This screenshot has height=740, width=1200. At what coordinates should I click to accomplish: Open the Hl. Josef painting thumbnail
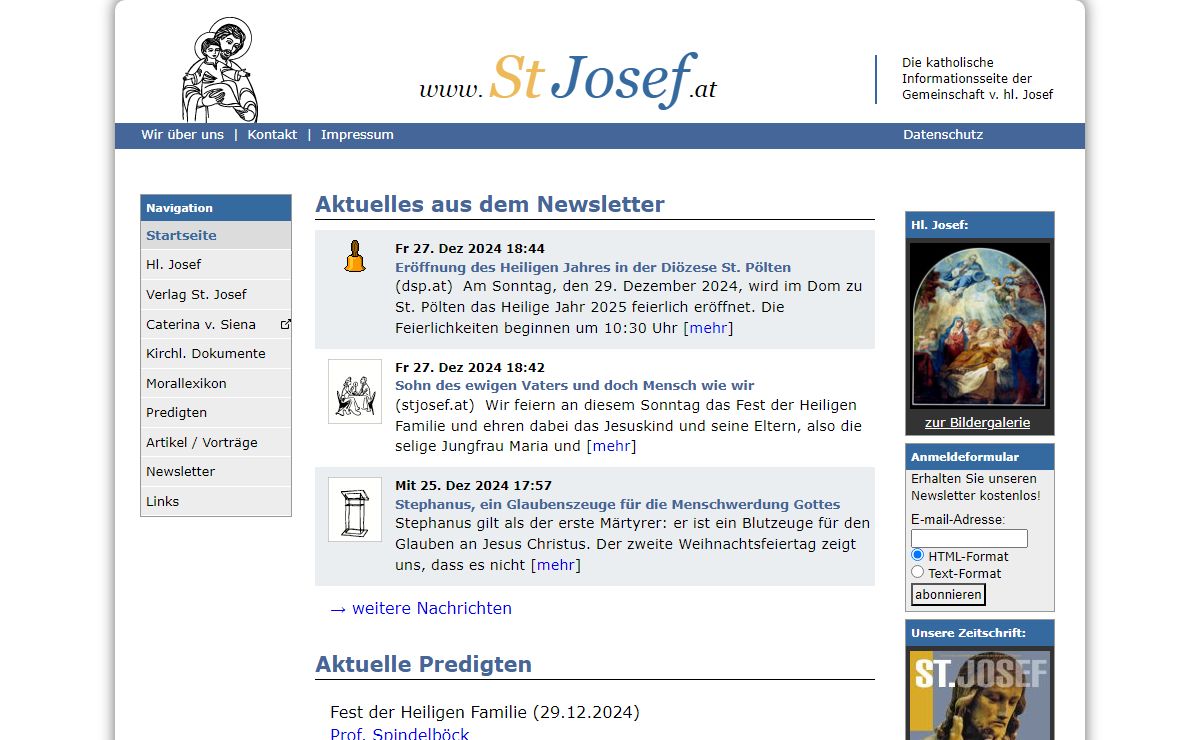(979, 324)
